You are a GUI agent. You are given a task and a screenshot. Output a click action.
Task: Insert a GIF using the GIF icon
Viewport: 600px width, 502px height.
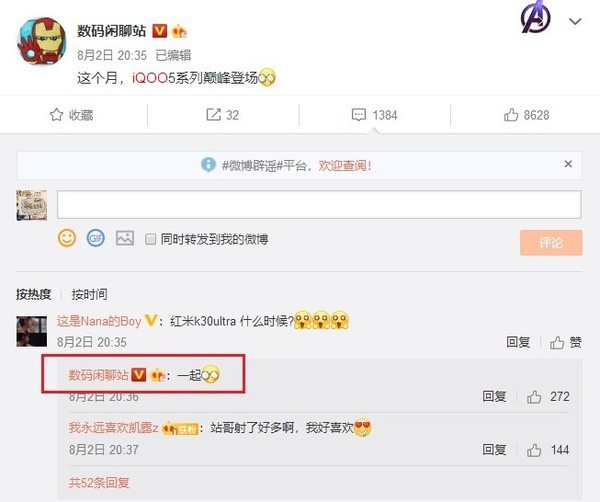(x=96, y=238)
